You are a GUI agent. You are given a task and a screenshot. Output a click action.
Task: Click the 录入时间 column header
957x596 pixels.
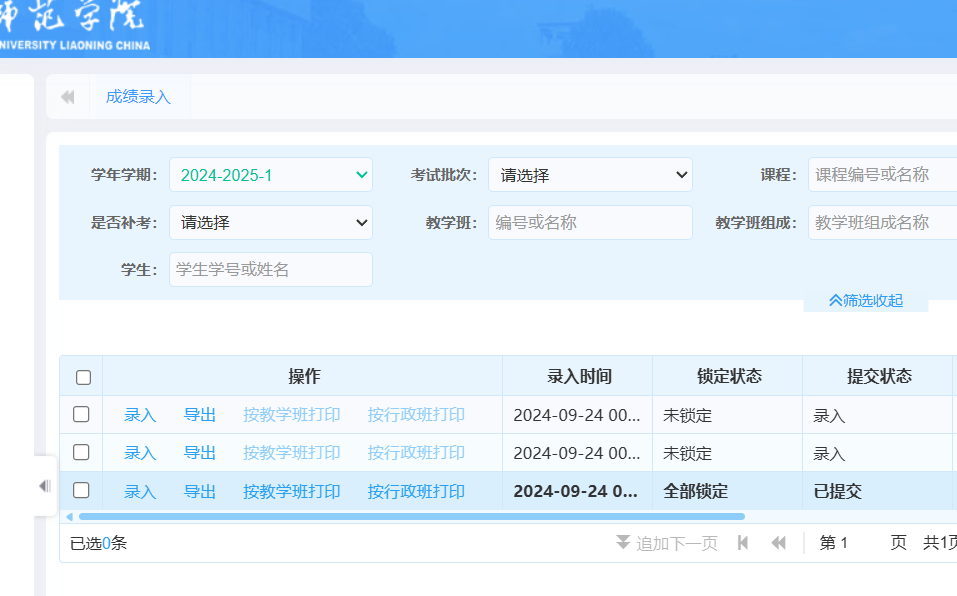pos(579,376)
